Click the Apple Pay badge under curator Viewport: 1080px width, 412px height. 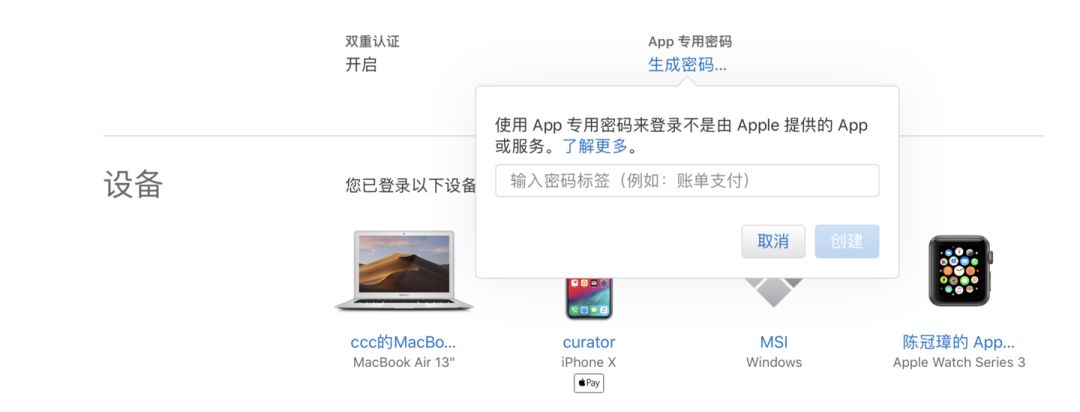pos(588,383)
